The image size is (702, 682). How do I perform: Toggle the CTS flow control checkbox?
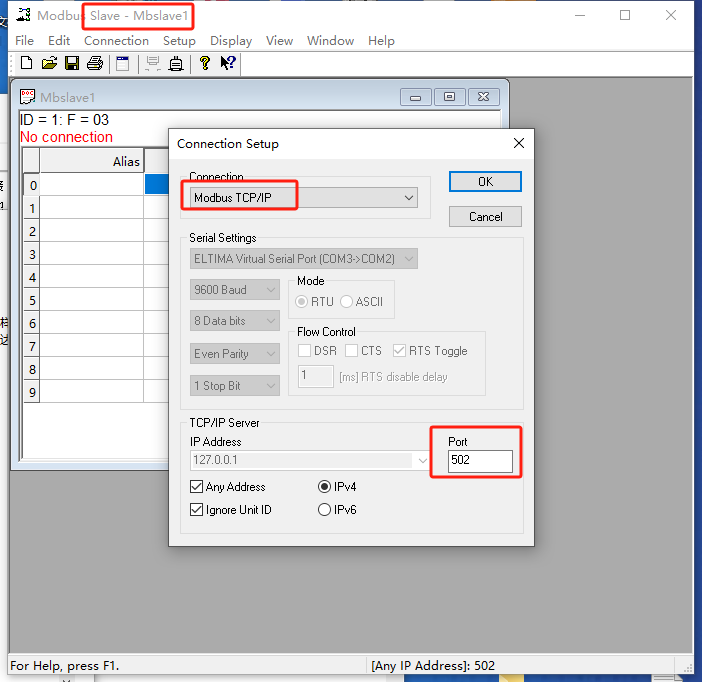[x=351, y=351]
